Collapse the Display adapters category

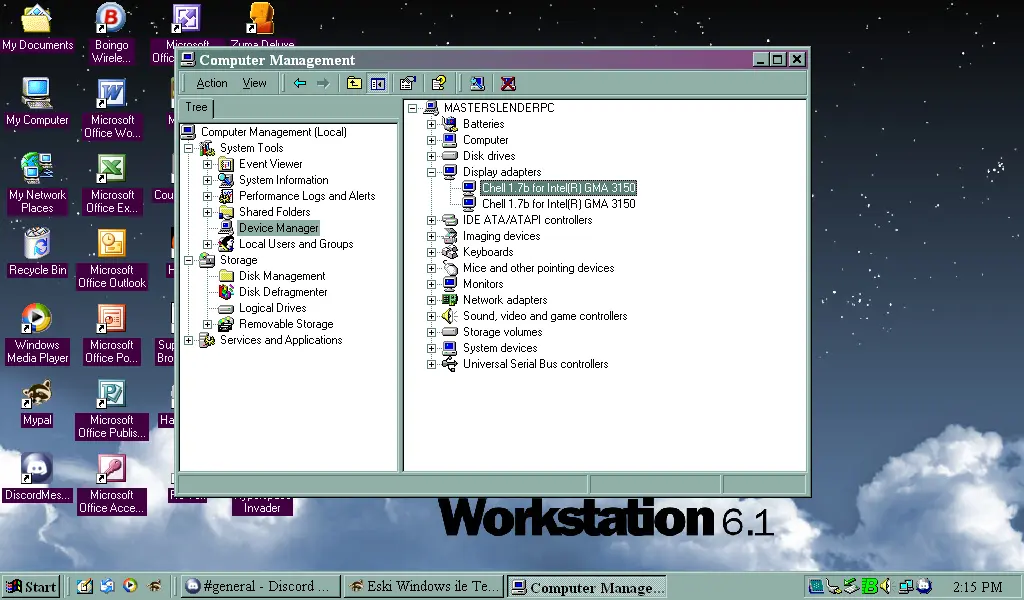(432, 172)
